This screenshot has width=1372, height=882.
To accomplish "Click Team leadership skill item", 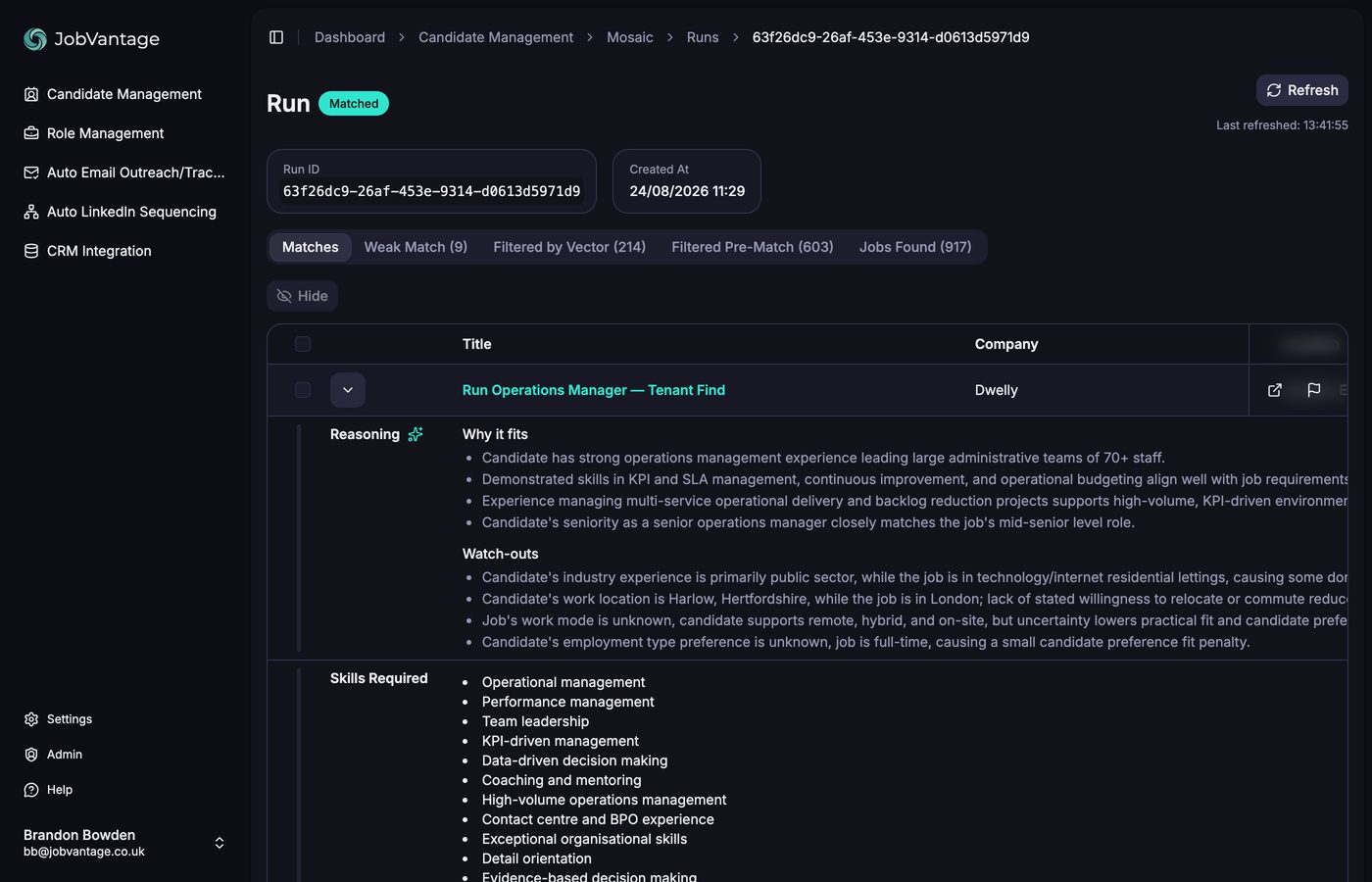I will (x=536, y=721).
